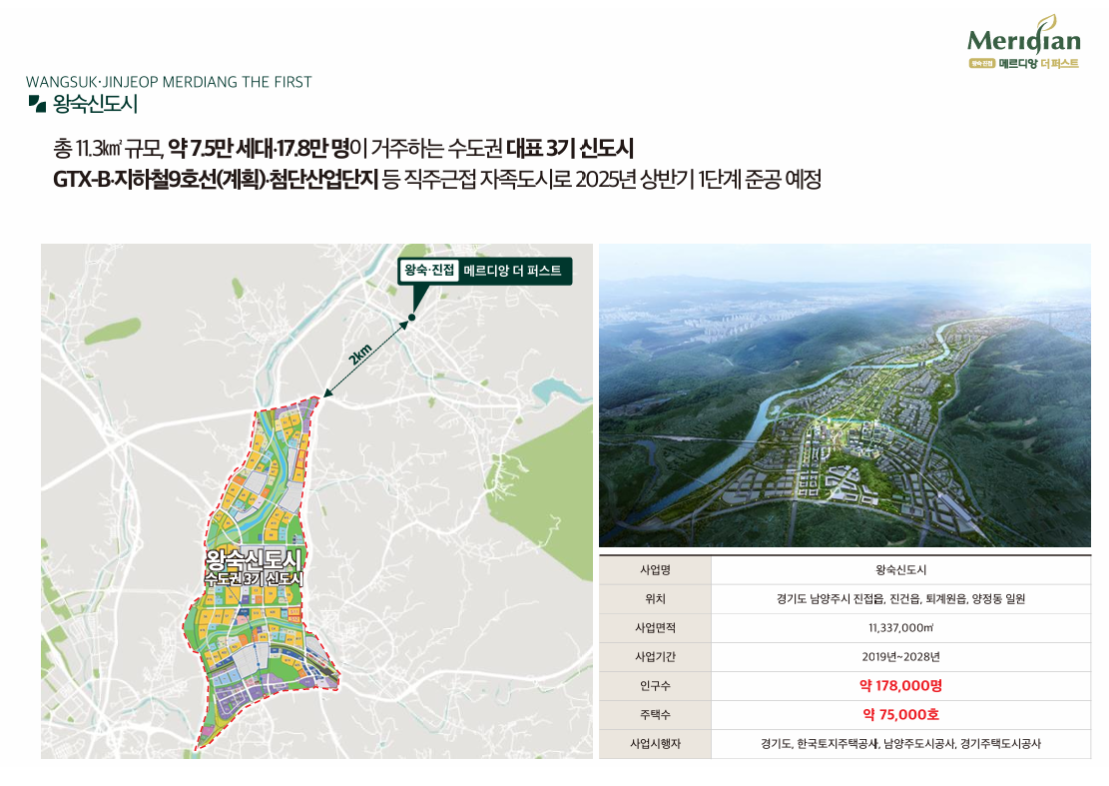Click the red '약 178,000명' population value
Image resolution: width=1109 pixels, height=786 pixels.
[x=901, y=686]
